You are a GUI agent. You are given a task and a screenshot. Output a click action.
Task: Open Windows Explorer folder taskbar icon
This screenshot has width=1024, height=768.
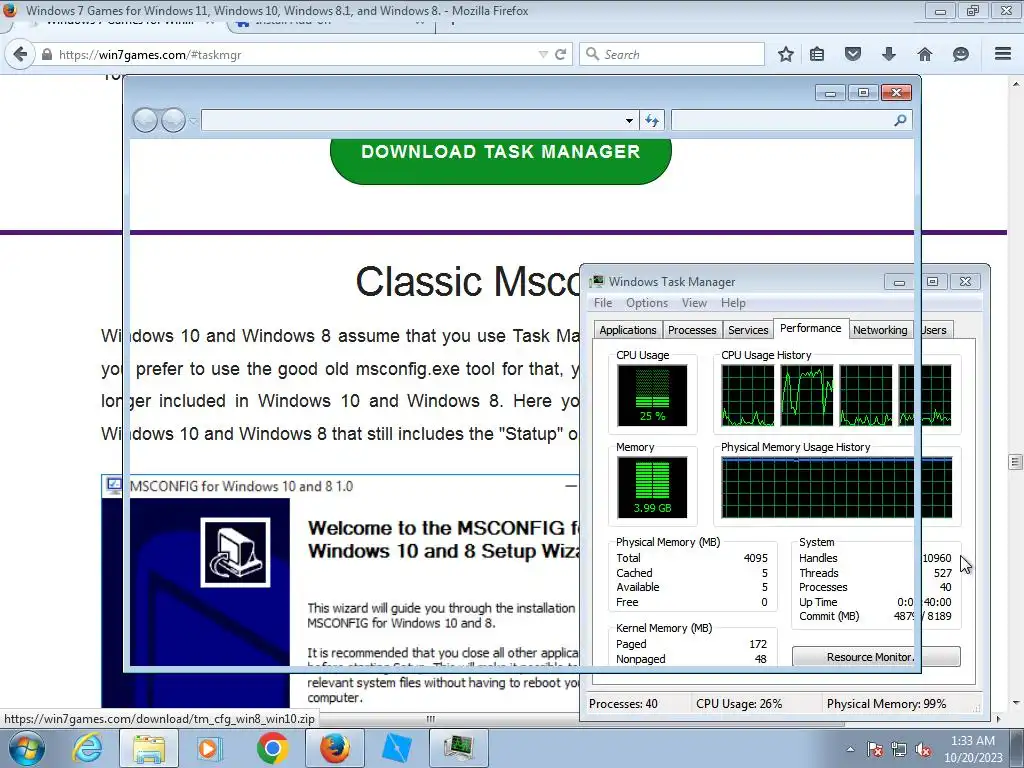148,748
